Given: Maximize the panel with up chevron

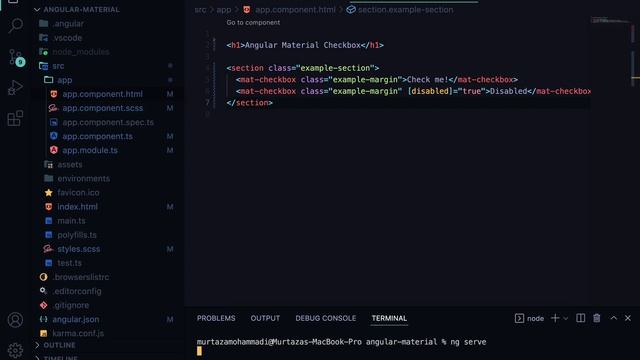Looking at the screenshot, I should pyautogui.click(x=613, y=318).
